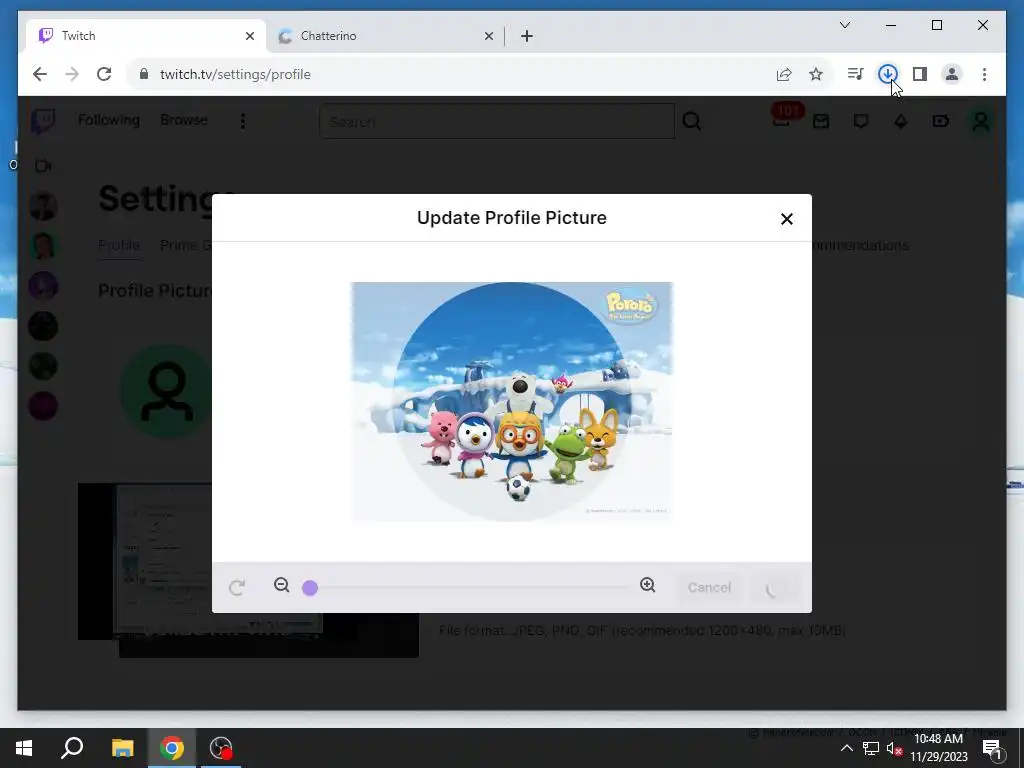Click the current profile avatar placeholder

click(167, 392)
